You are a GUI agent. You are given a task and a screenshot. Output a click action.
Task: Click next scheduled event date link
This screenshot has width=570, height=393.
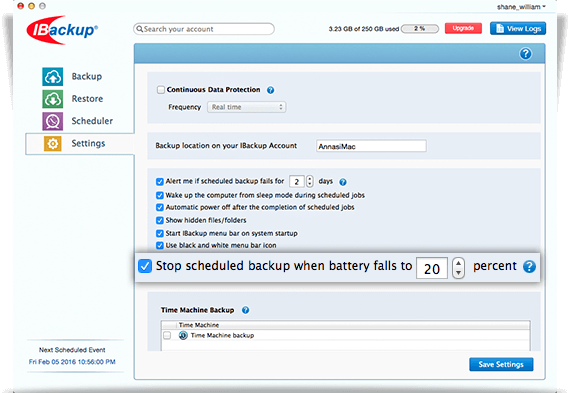72,362
